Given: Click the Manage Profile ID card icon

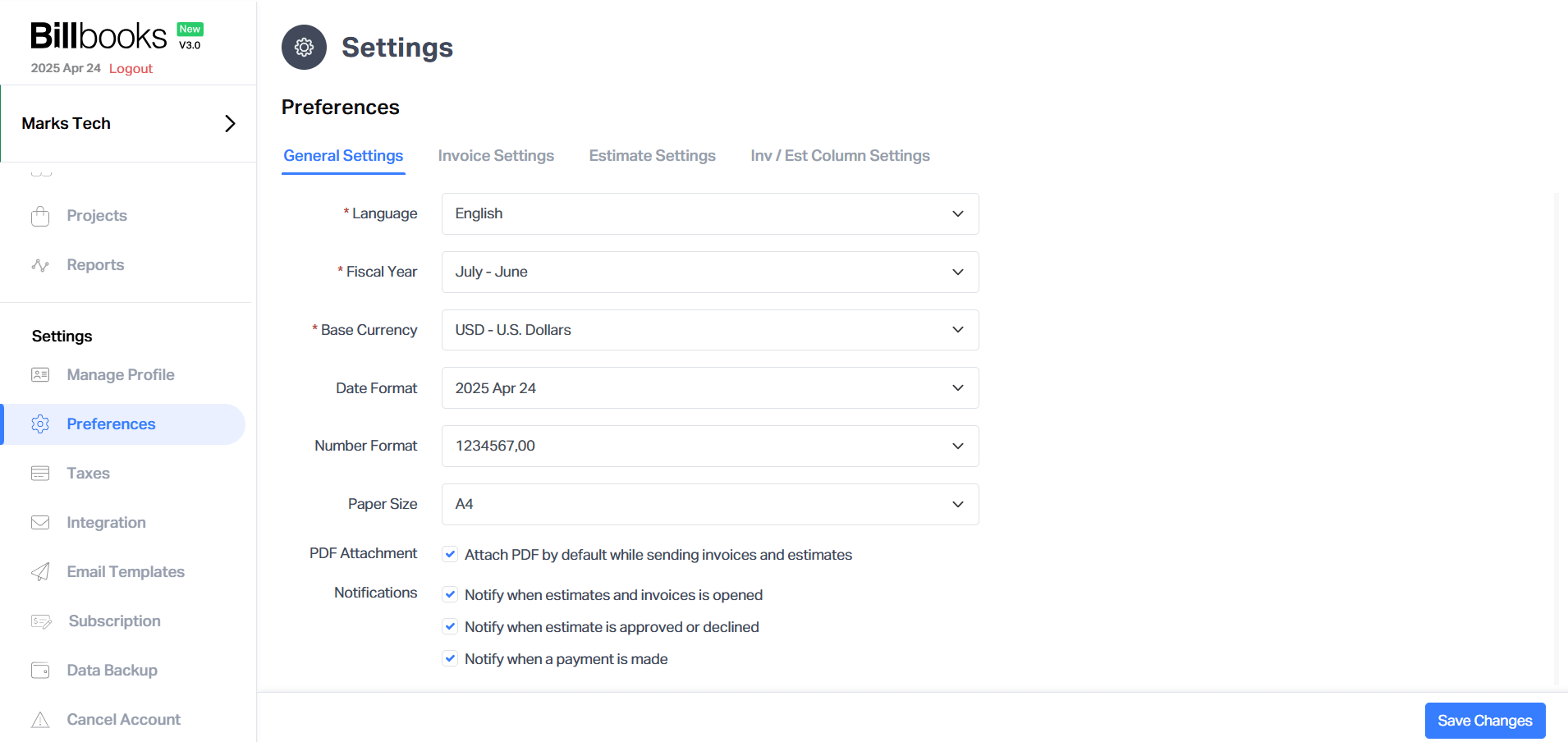Looking at the screenshot, I should (39, 374).
